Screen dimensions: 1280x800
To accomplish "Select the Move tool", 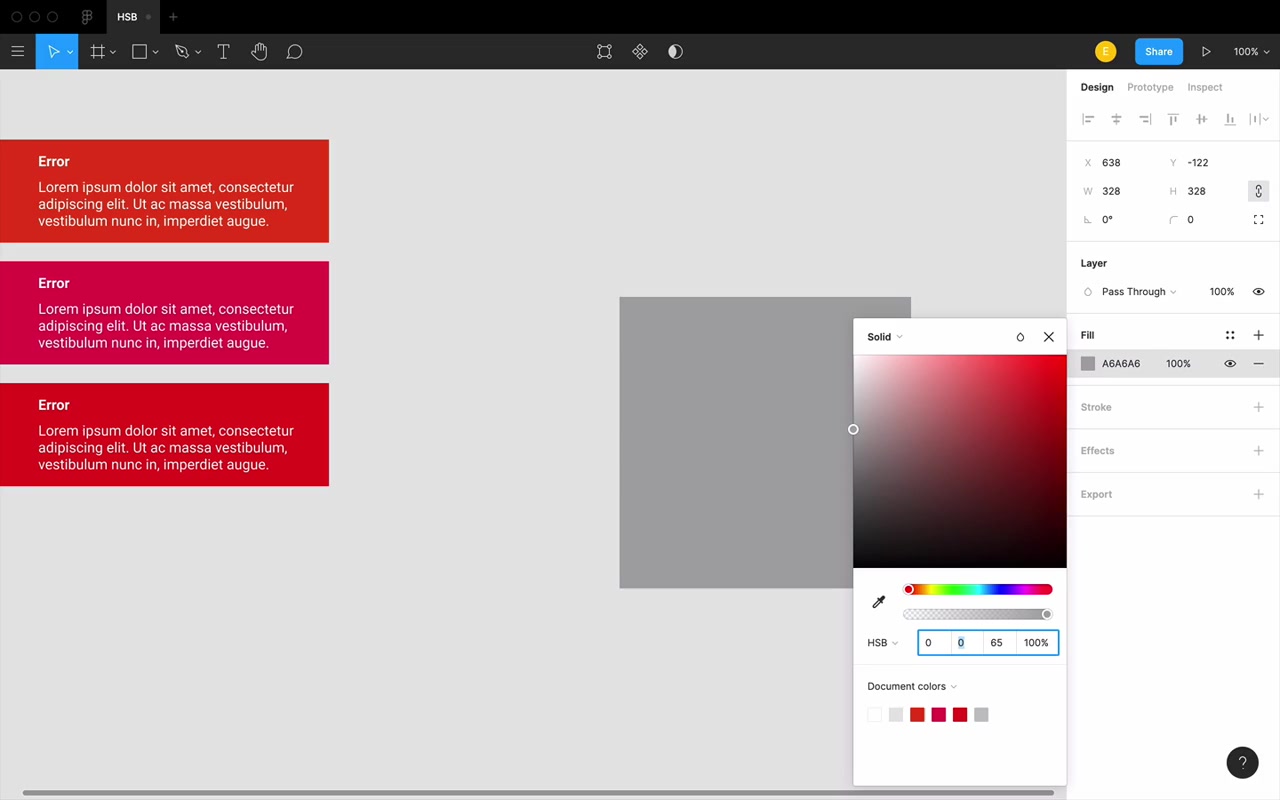I will click(x=53, y=52).
